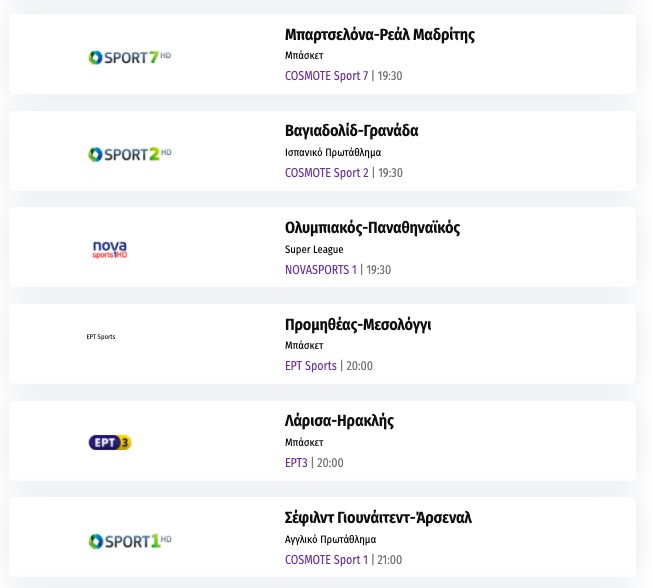Open the COSMOTE Sport 7 channel link

tap(326, 76)
